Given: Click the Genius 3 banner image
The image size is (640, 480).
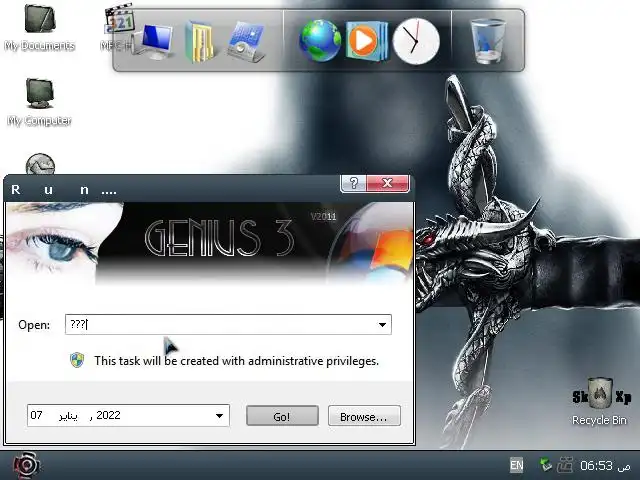Looking at the screenshot, I should click(x=209, y=244).
